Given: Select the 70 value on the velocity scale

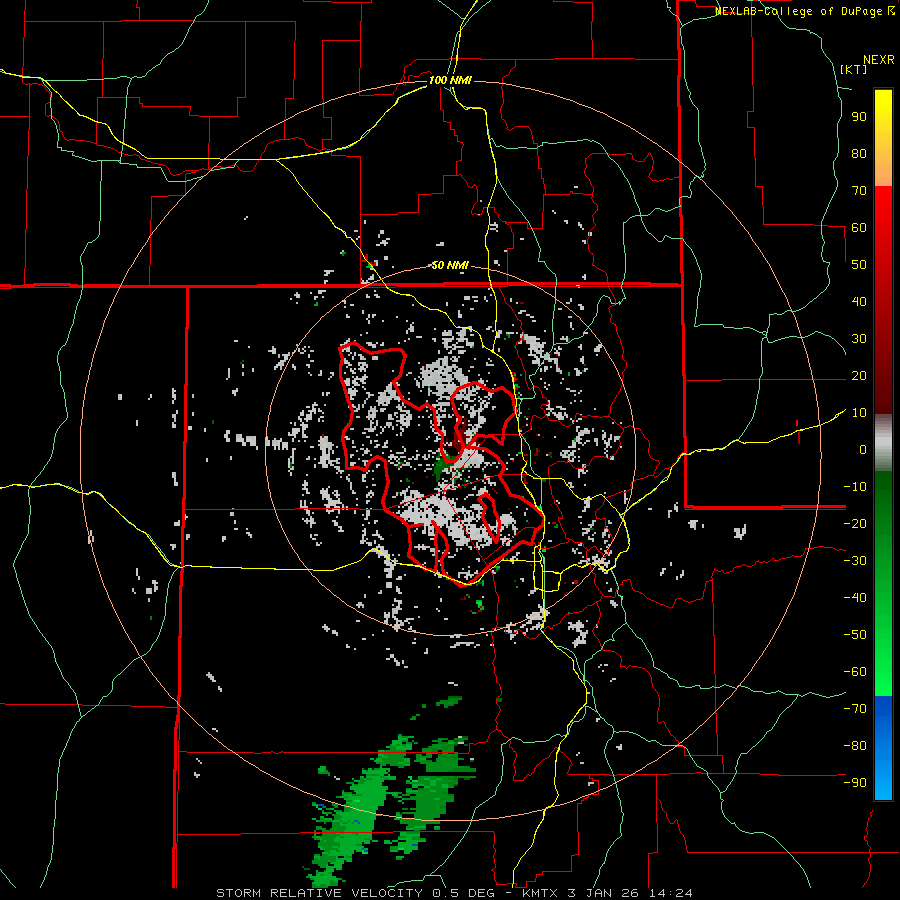Looking at the screenshot, I should coord(859,191).
